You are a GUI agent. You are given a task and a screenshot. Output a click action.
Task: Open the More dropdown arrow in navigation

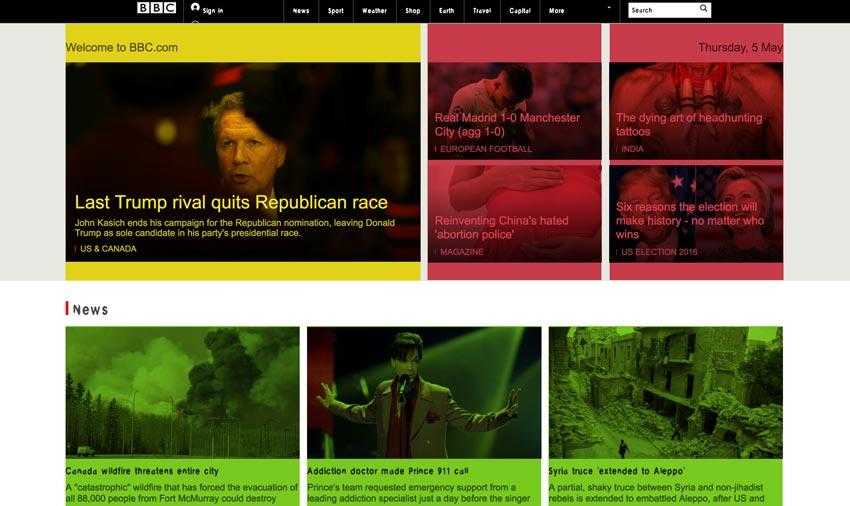point(607,8)
